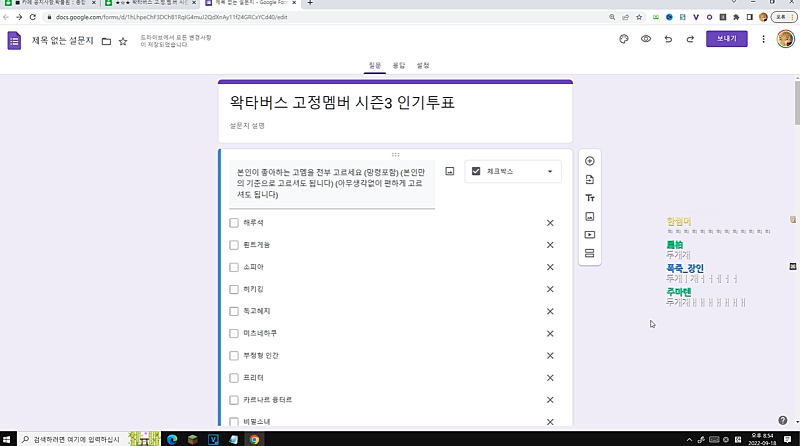The width and height of the screenshot is (800, 446).
Task: Click the preview eye icon
Action: pyautogui.click(x=646, y=39)
